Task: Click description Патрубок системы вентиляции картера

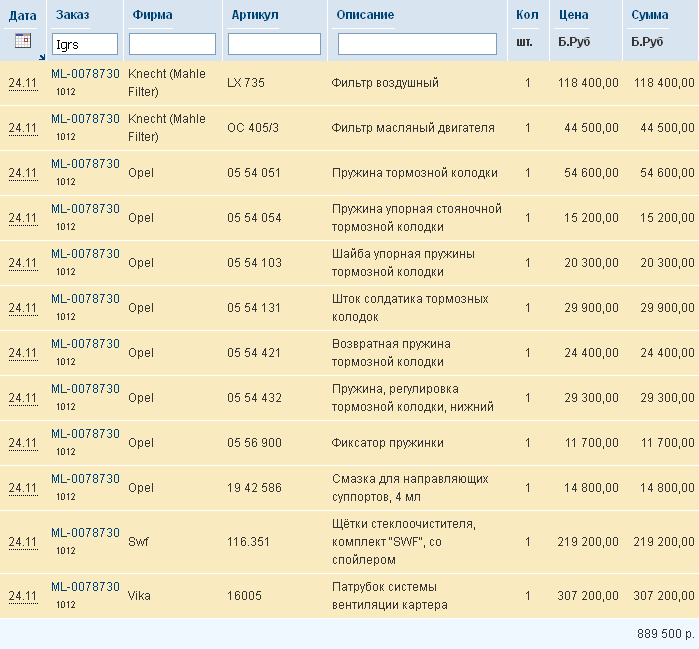Action: [x=390, y=596]
